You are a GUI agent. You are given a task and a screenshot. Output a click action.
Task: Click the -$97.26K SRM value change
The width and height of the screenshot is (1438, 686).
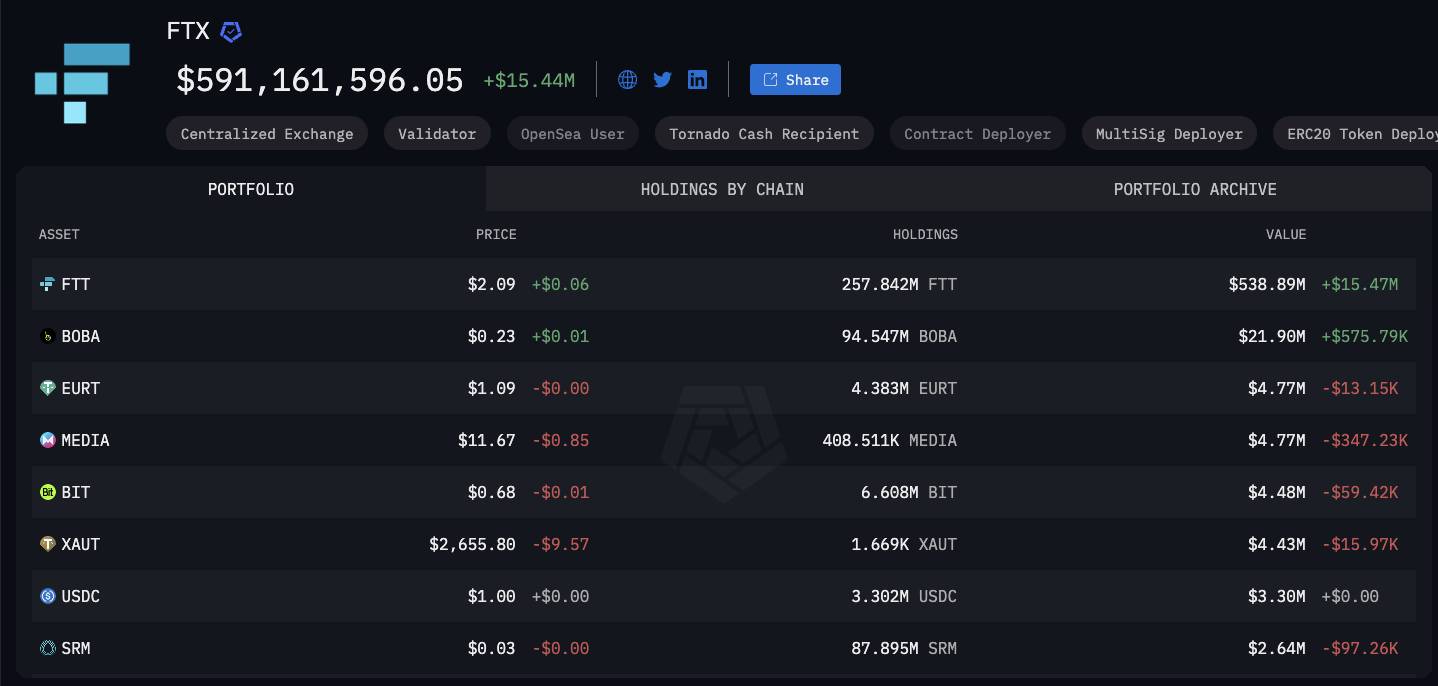click(1360, 648)
